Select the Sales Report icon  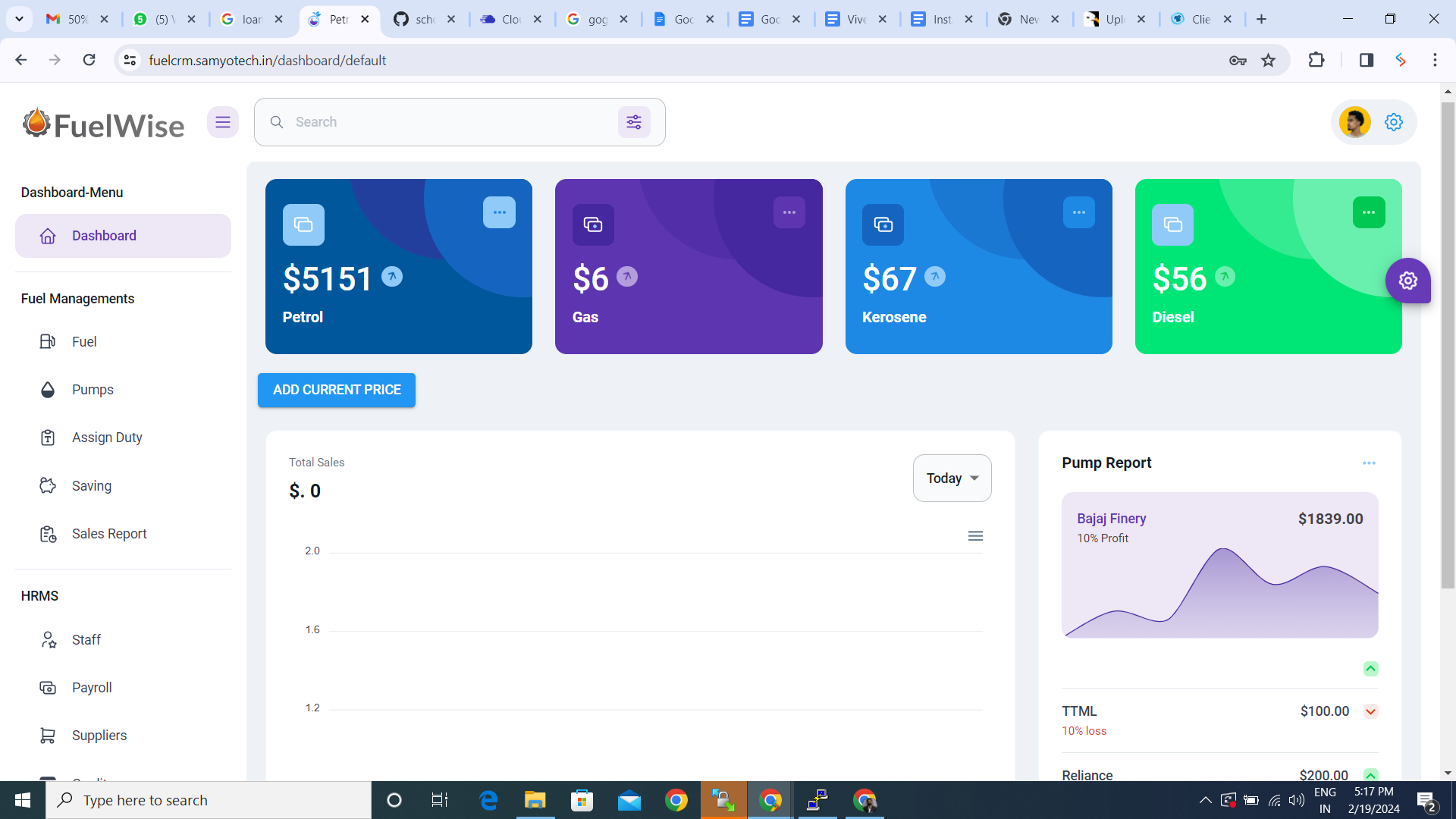tap(48, 534)
